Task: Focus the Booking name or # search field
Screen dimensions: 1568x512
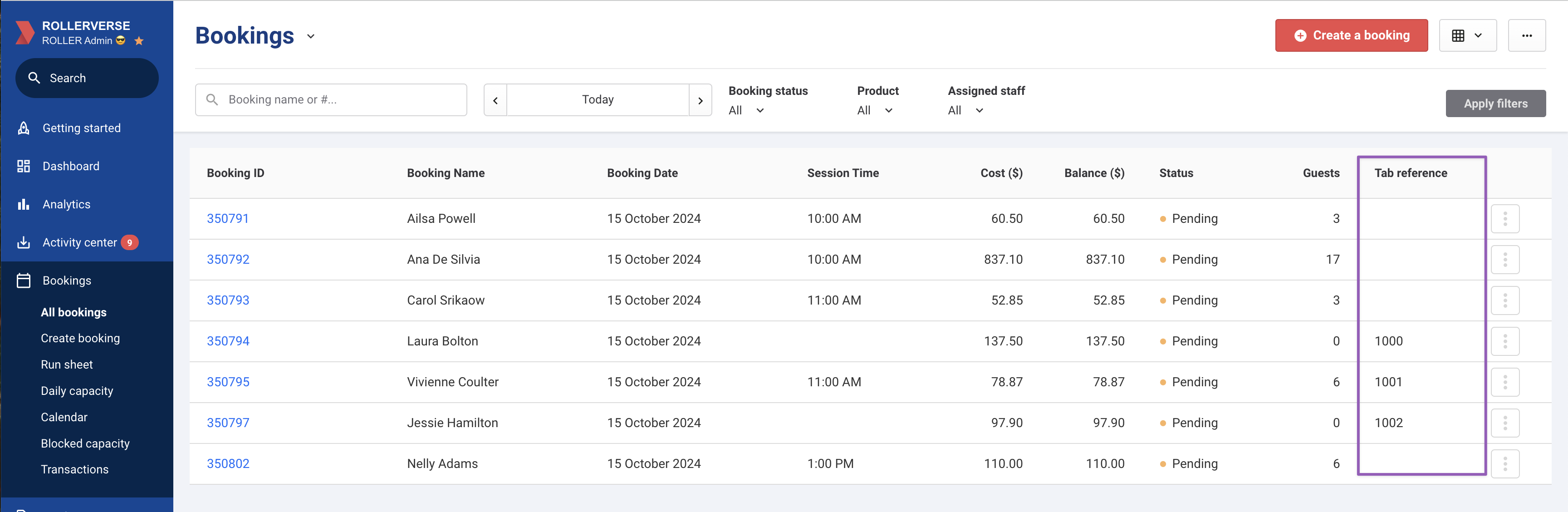Action: pos(331,100)
